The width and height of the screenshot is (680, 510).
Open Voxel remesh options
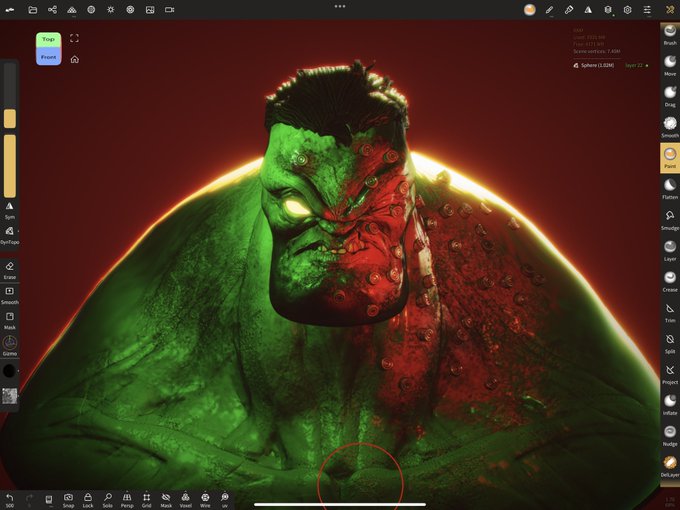click(x=186, y=500)
